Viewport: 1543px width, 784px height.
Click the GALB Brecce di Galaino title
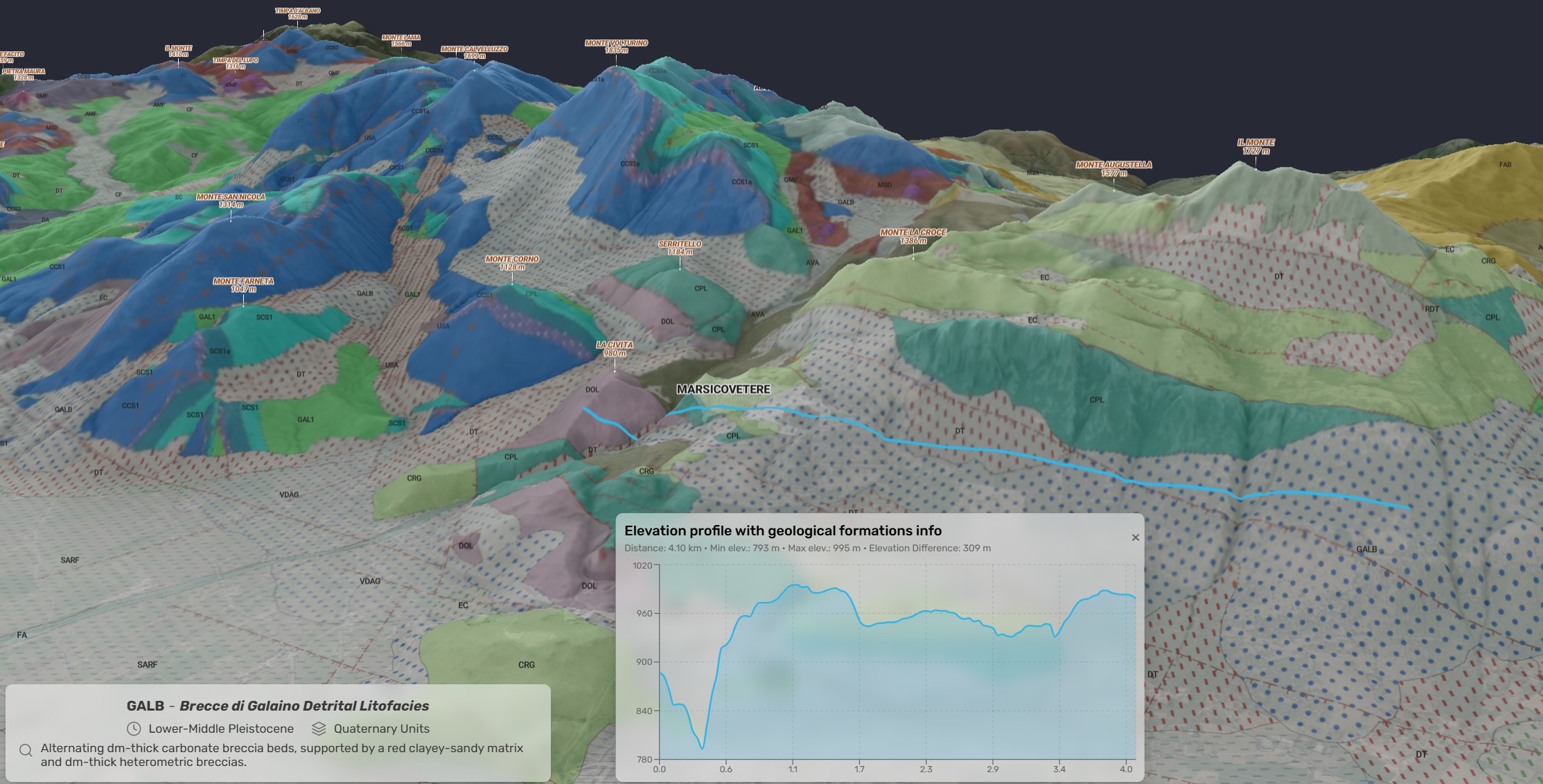tap(277, 706)
